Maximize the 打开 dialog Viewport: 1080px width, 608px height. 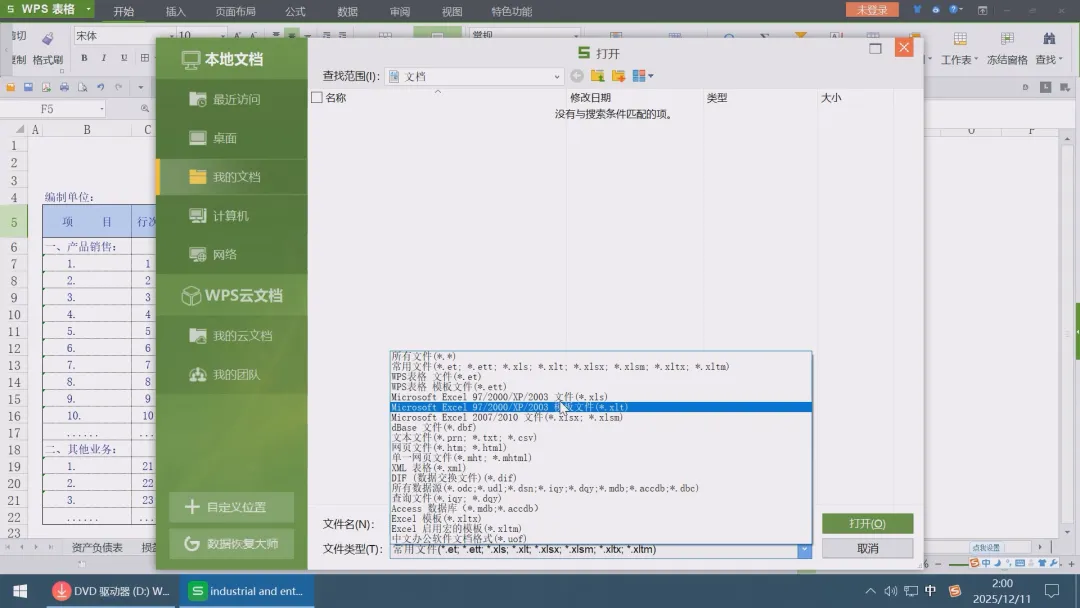(x=875, y=48)
